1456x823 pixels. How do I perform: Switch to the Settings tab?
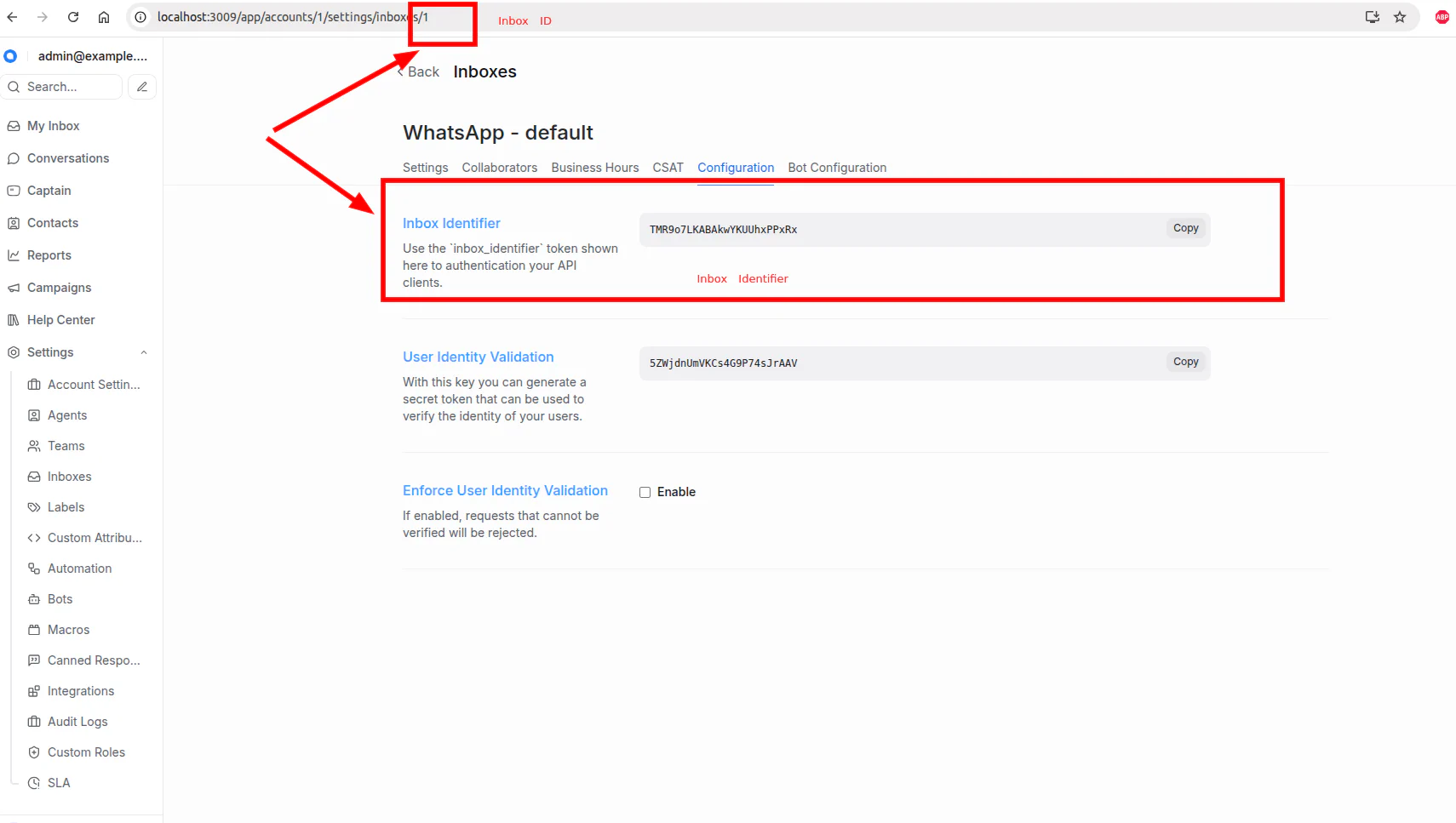click(425, 168)
